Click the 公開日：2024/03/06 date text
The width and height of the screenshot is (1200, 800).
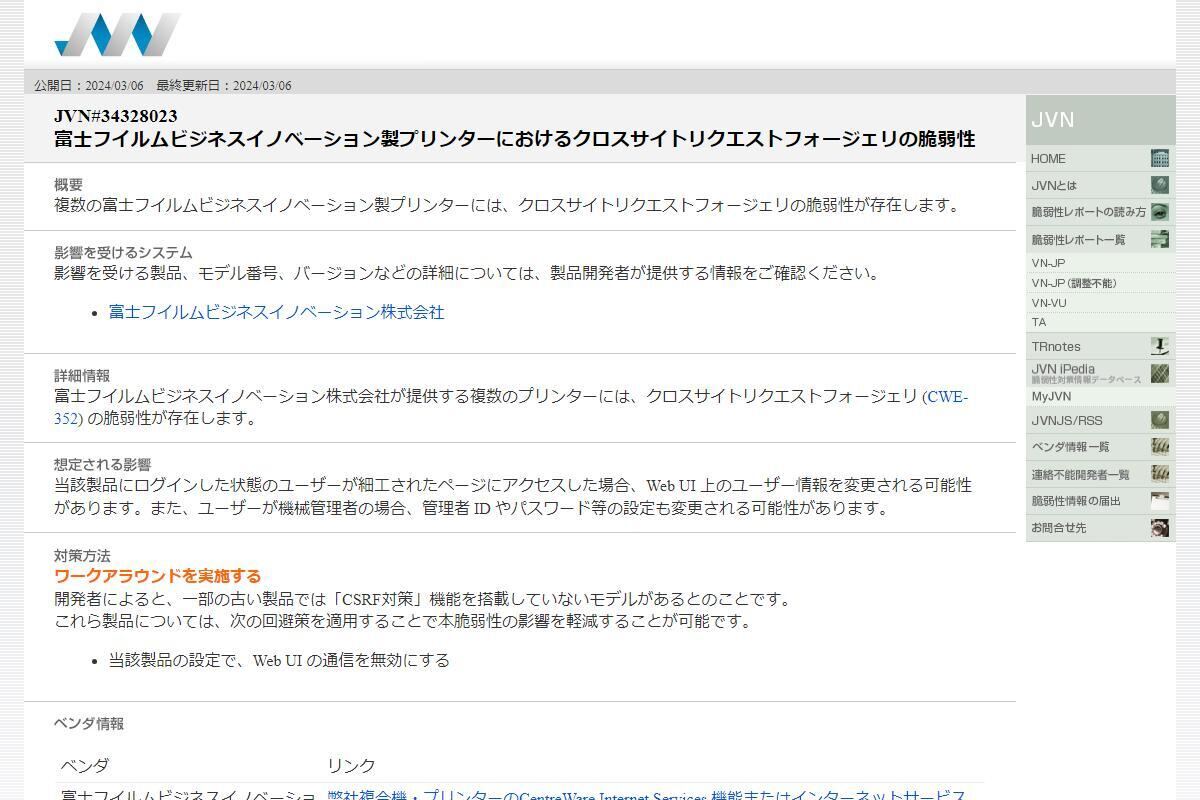click(x=89, y=86)
